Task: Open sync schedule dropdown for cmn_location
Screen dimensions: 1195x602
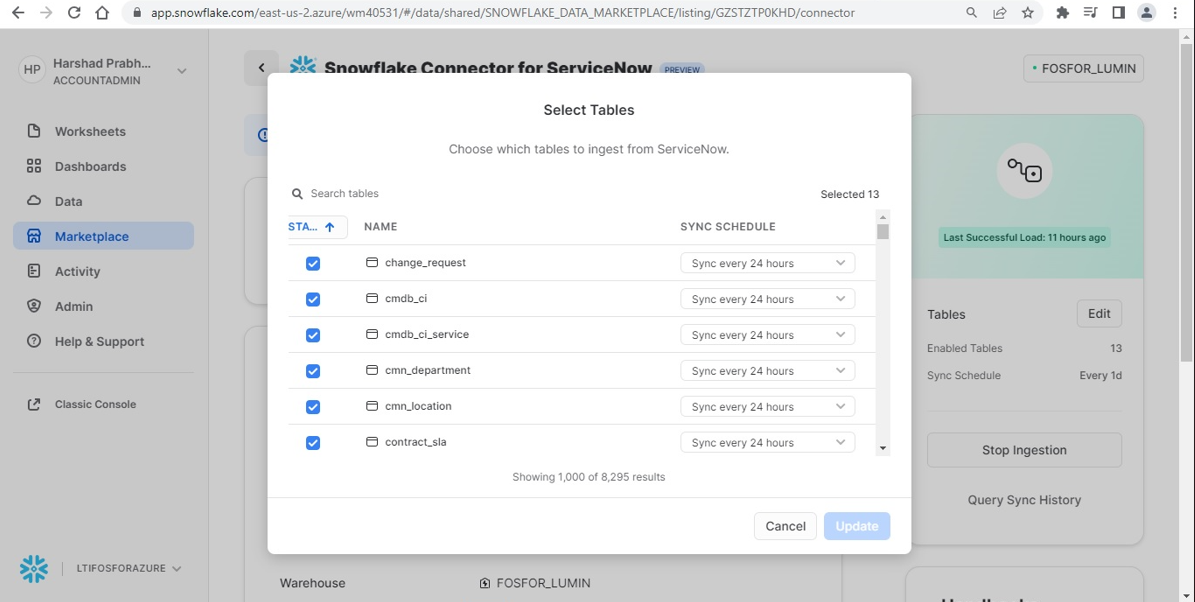Action: click(x=767, y=406)
